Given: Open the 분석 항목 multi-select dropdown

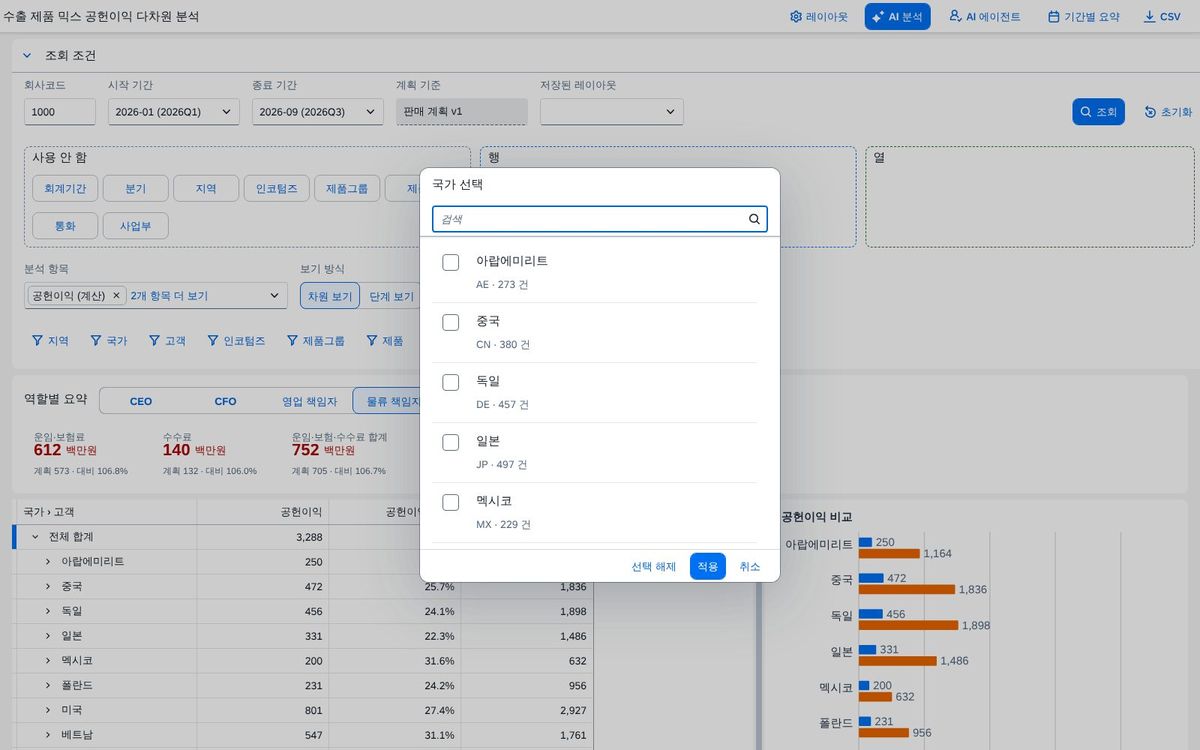Looking at the screenshot, I should [x=274, y=296].
